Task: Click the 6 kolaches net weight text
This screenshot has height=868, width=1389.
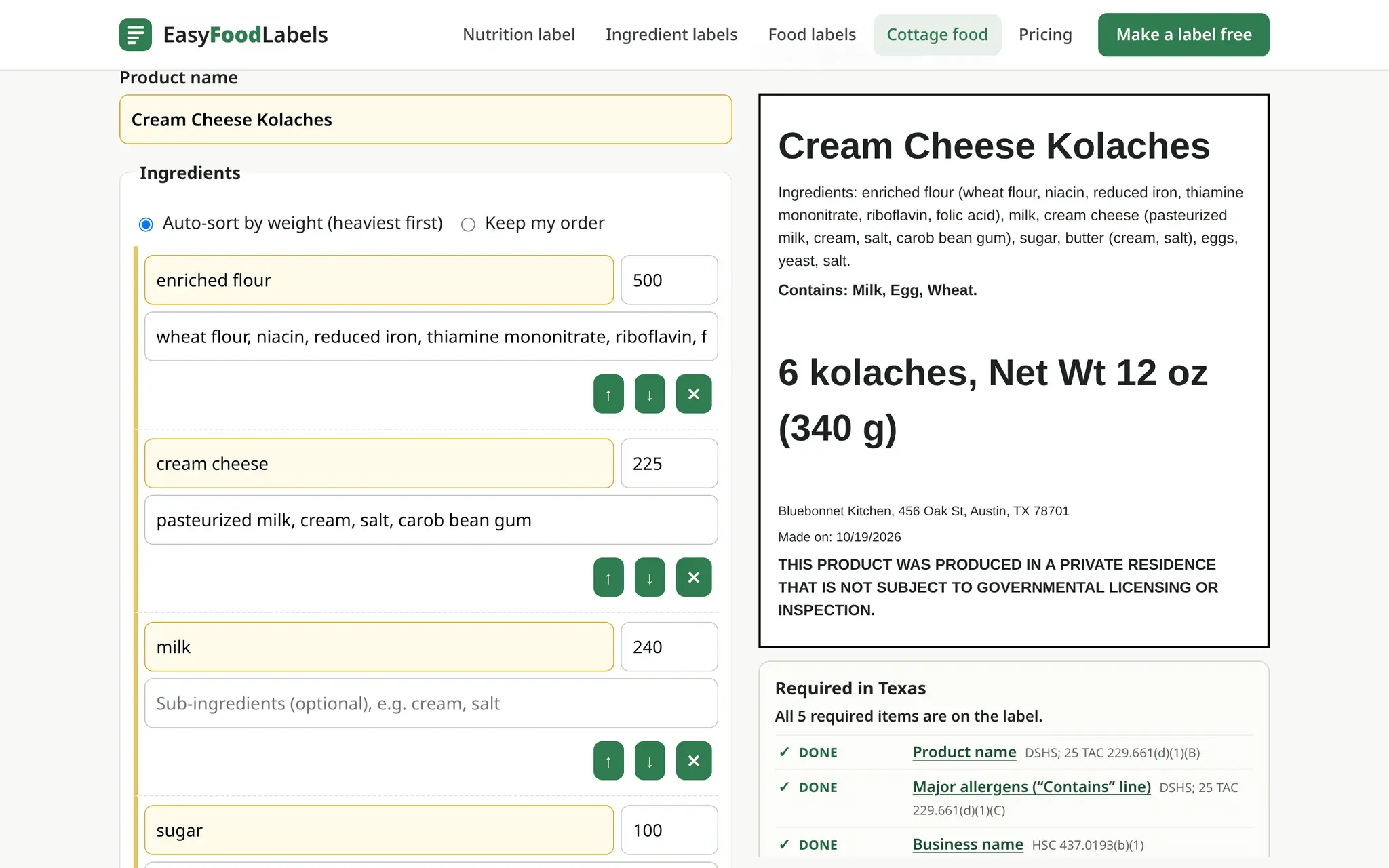Action: [993, 400]
